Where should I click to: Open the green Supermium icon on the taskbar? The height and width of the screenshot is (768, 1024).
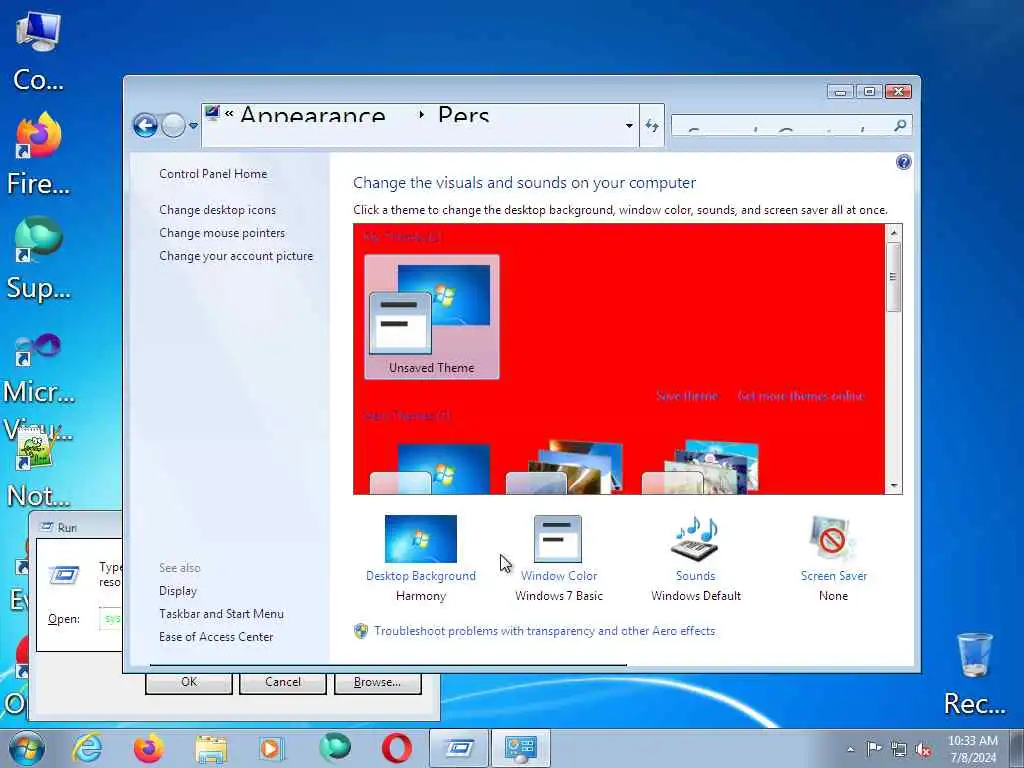[335, 748]
